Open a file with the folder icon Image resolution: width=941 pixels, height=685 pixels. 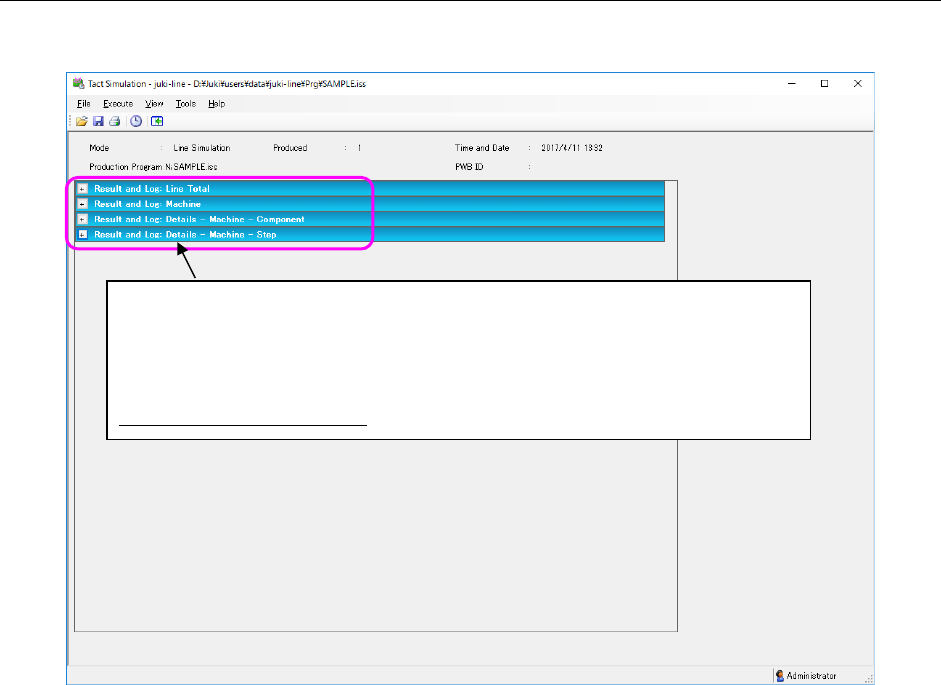coord(82,121)
